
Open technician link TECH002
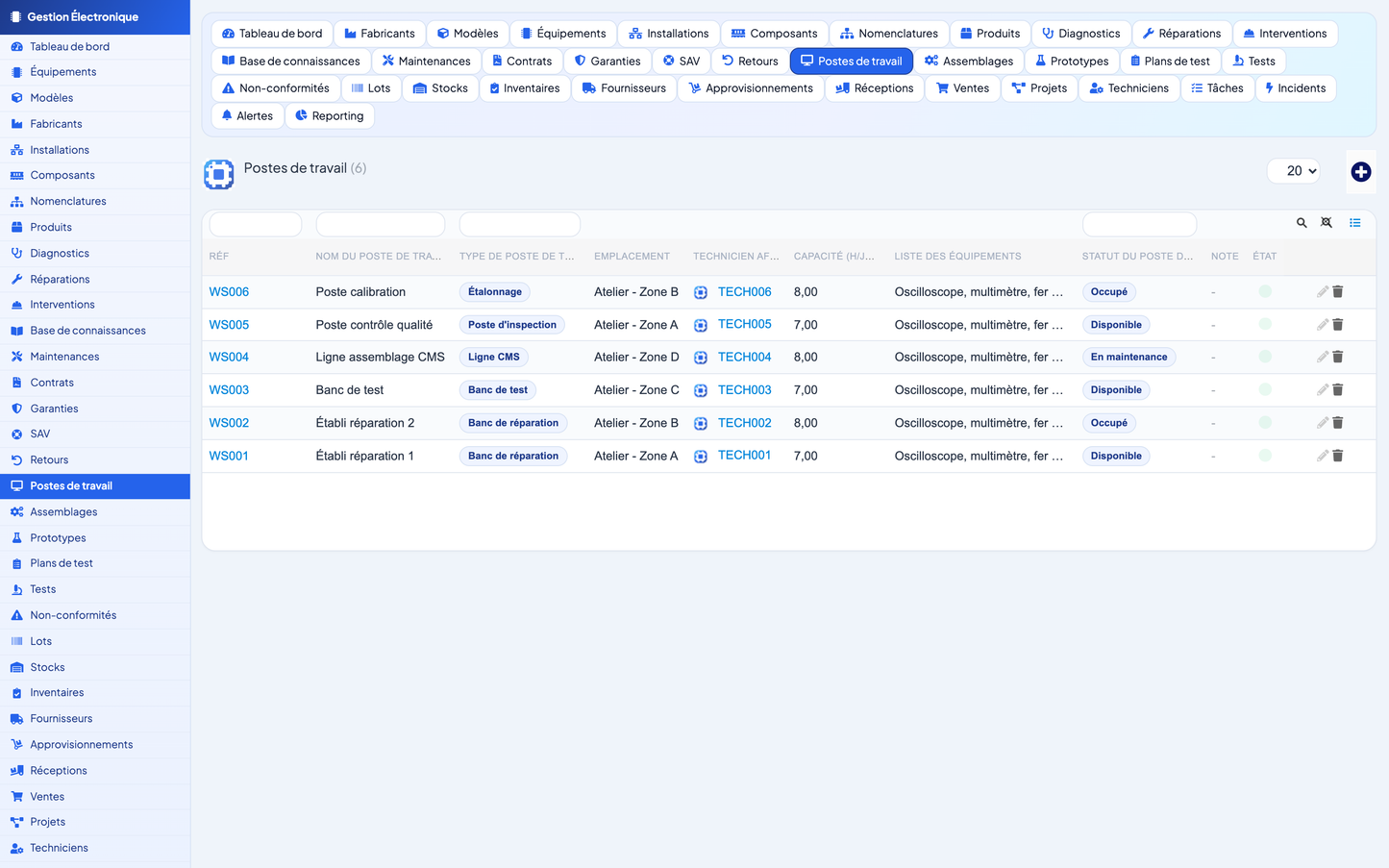pos(744,423)
